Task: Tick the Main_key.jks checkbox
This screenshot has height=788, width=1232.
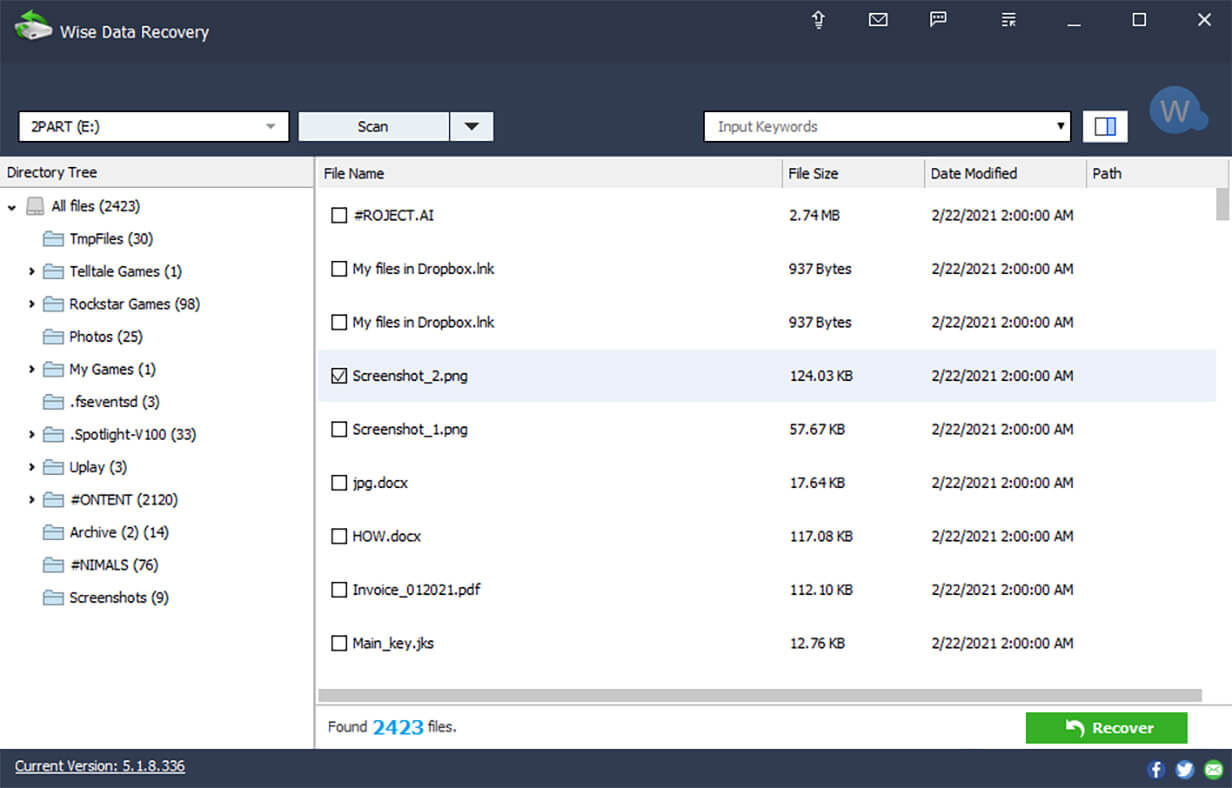Action: [x=338, y=643]
